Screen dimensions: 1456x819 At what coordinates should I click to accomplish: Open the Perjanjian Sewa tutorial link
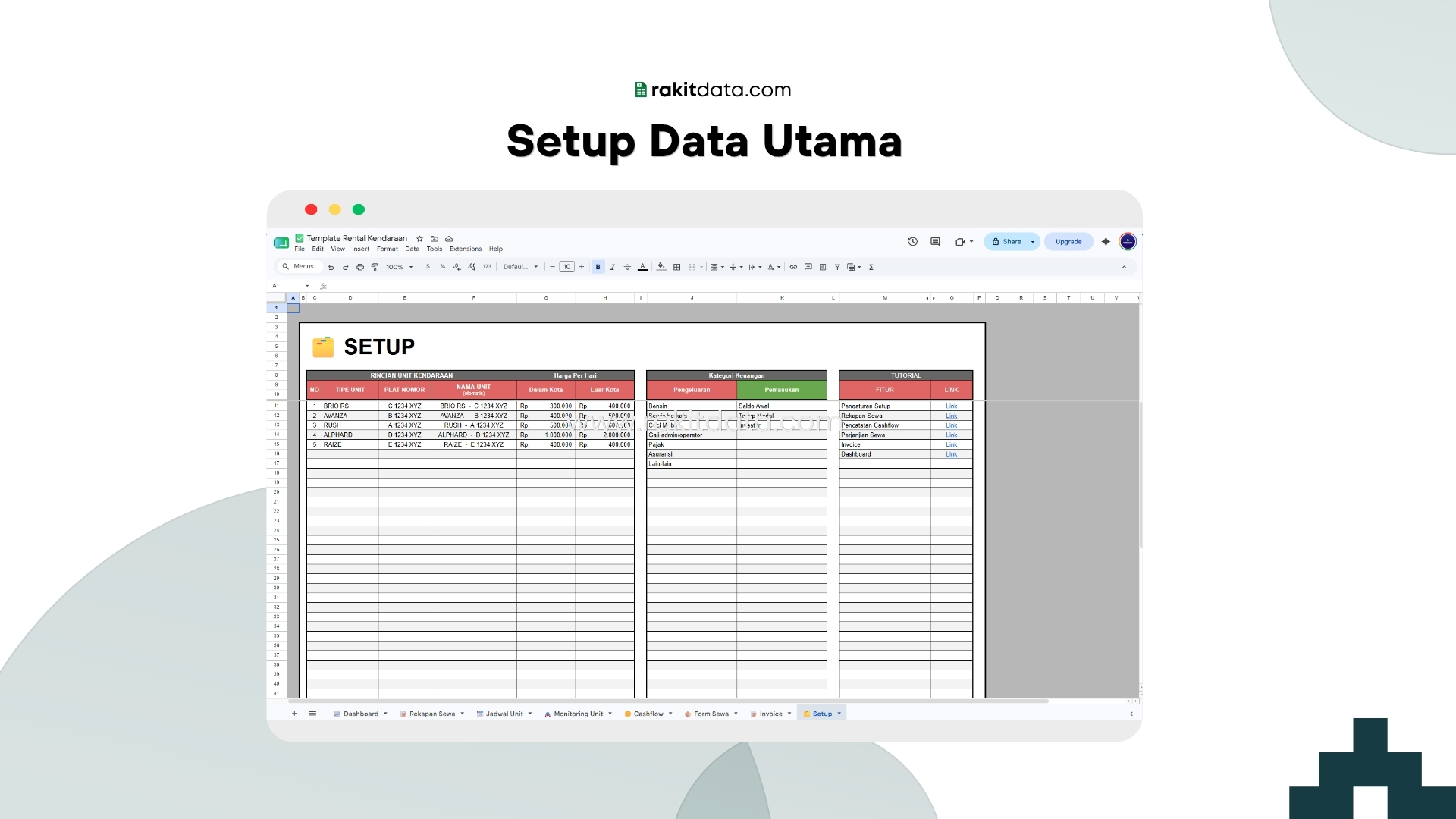point(951,435)
